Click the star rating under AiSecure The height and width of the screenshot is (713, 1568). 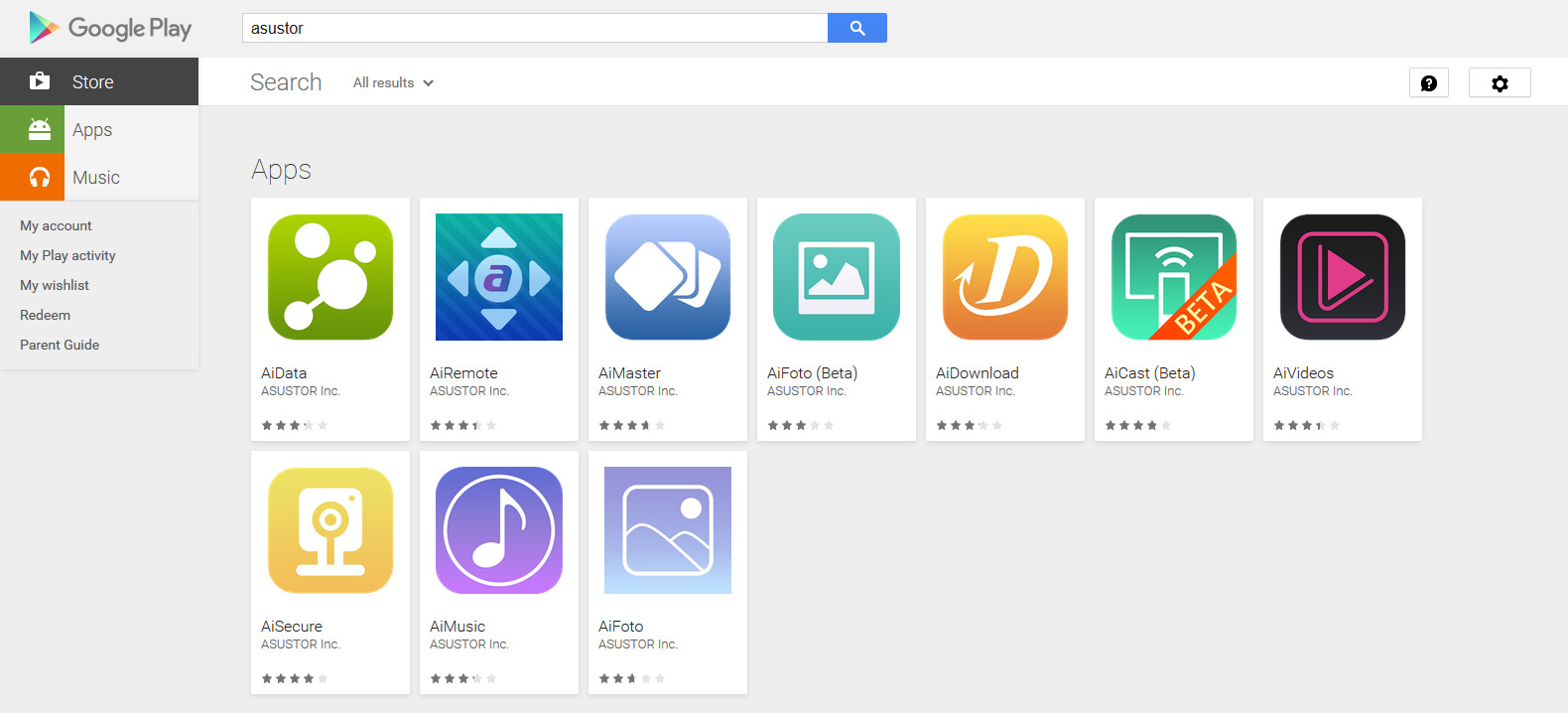click(x=295, y=678)
